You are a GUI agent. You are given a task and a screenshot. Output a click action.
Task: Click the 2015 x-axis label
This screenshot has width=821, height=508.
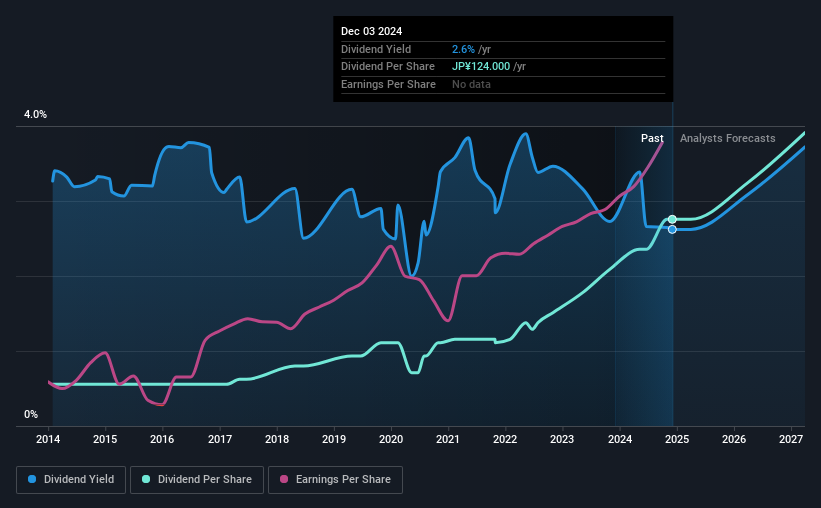coord(105,439)
